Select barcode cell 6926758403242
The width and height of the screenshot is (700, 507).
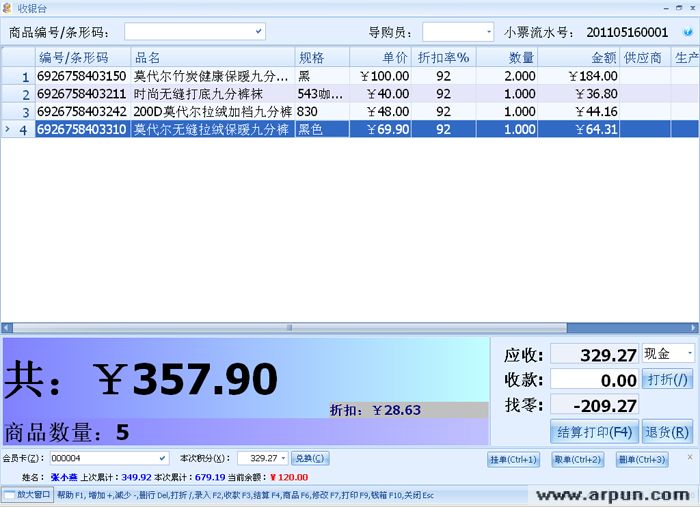click(x=83, y=112)
